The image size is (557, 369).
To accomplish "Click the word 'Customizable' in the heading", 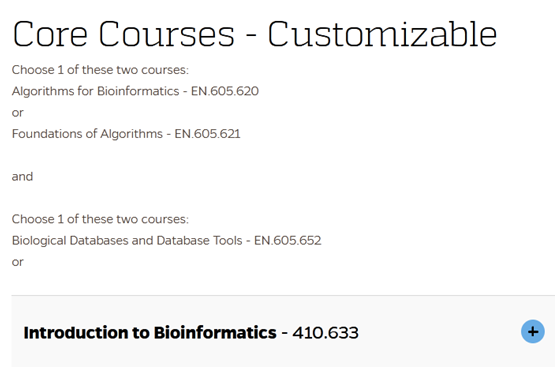I will coord(382,34).
